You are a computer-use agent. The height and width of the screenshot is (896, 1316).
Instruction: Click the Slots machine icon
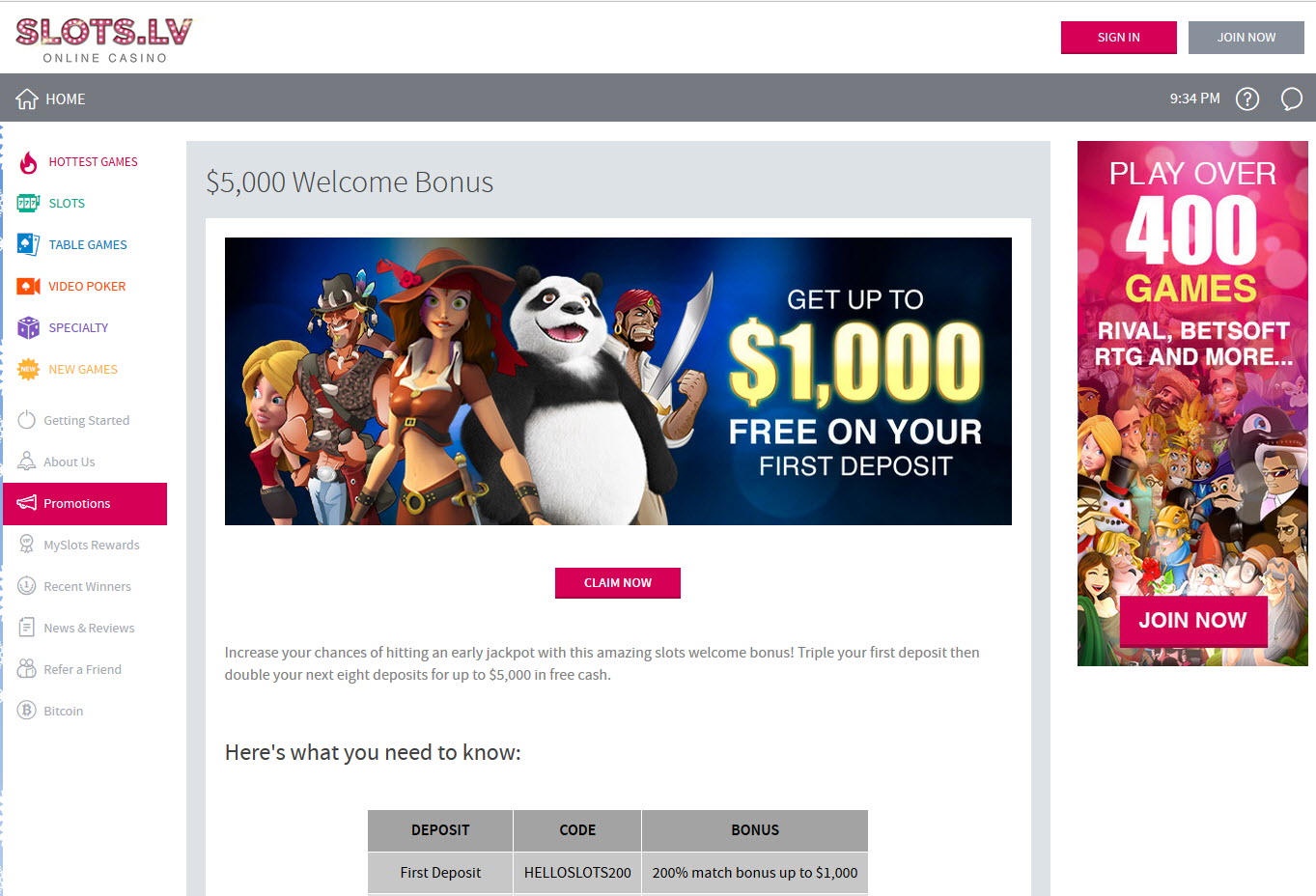point(28,204)
